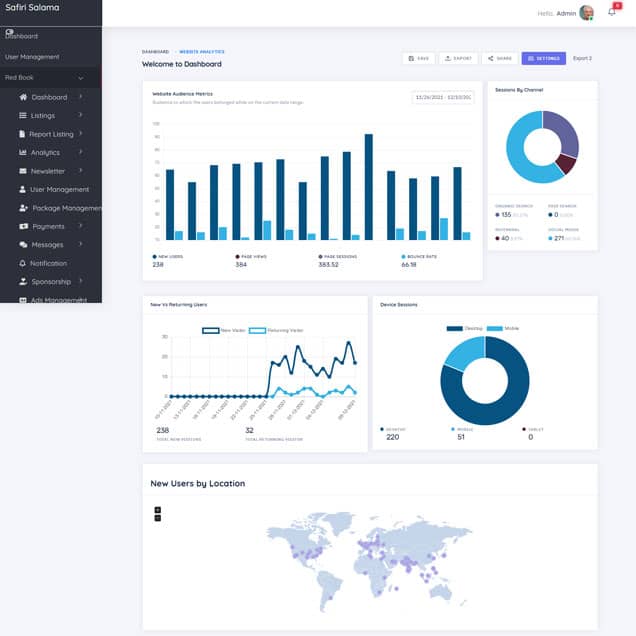Click the Share button
Image resolution: width=636 pixels, height=636 pixels.
500,58
